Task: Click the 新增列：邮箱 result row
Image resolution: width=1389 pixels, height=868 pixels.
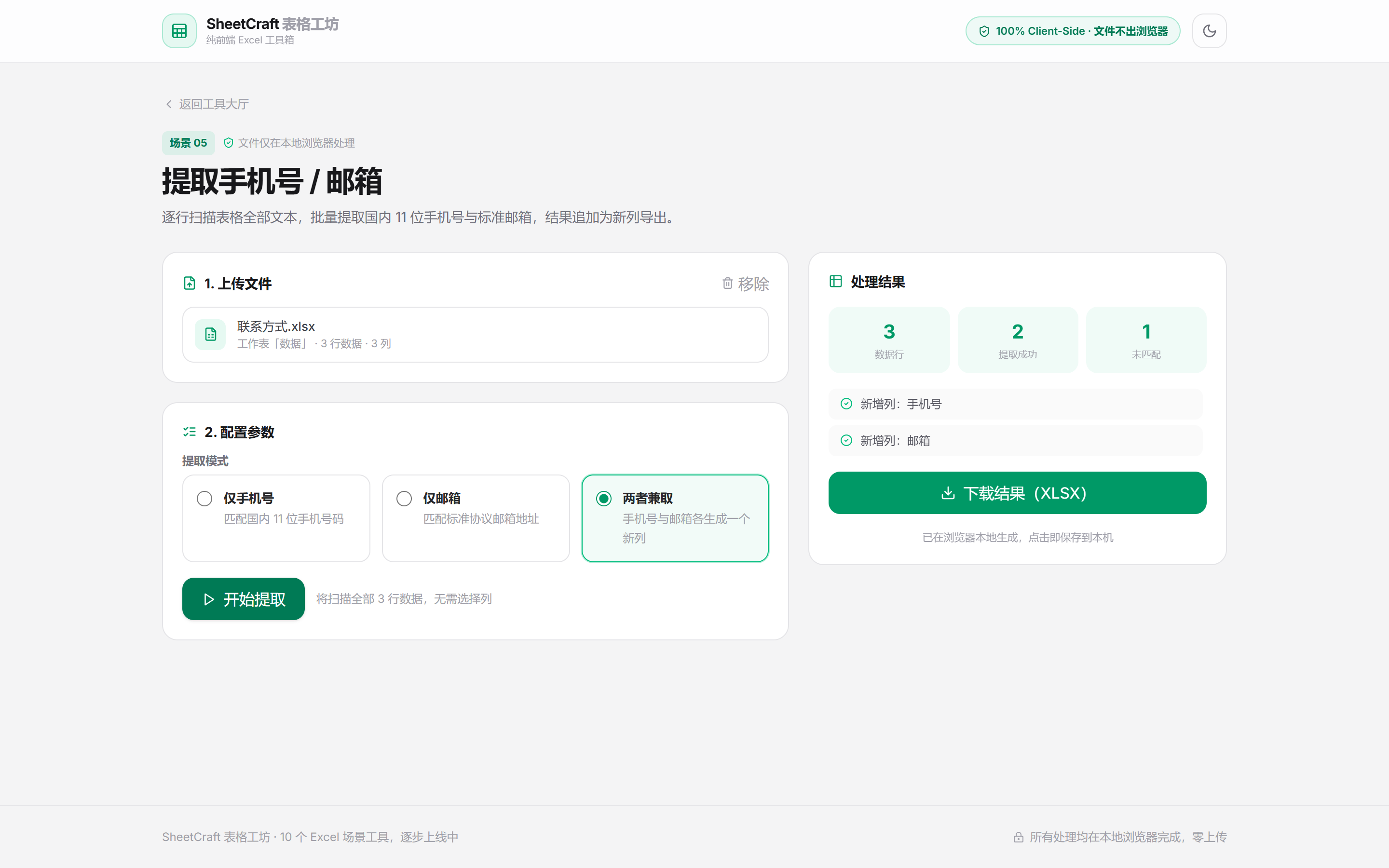Action: click(1015, 440)
